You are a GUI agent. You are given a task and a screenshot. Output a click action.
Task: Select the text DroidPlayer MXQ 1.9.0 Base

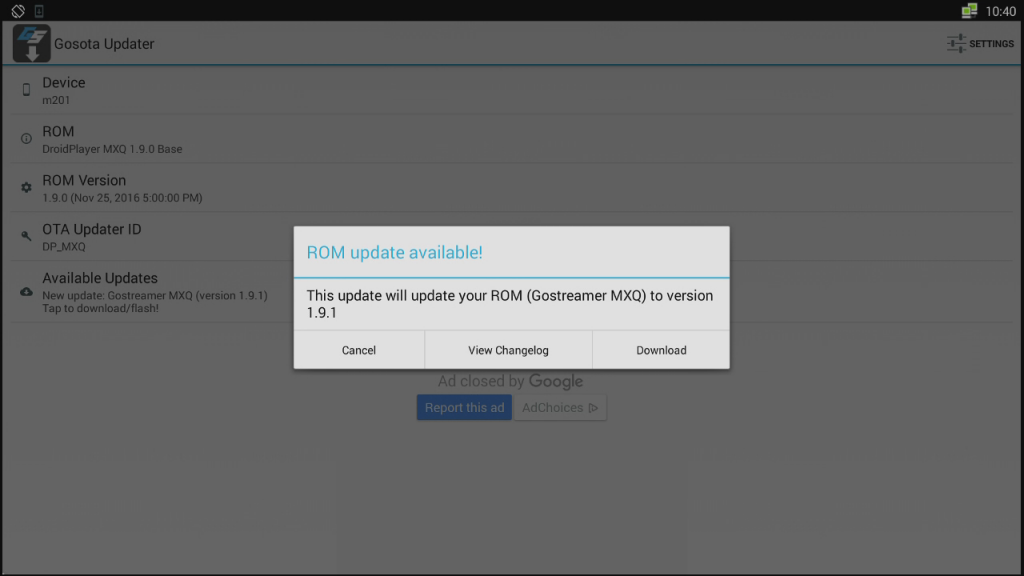[x=112, y=149]
